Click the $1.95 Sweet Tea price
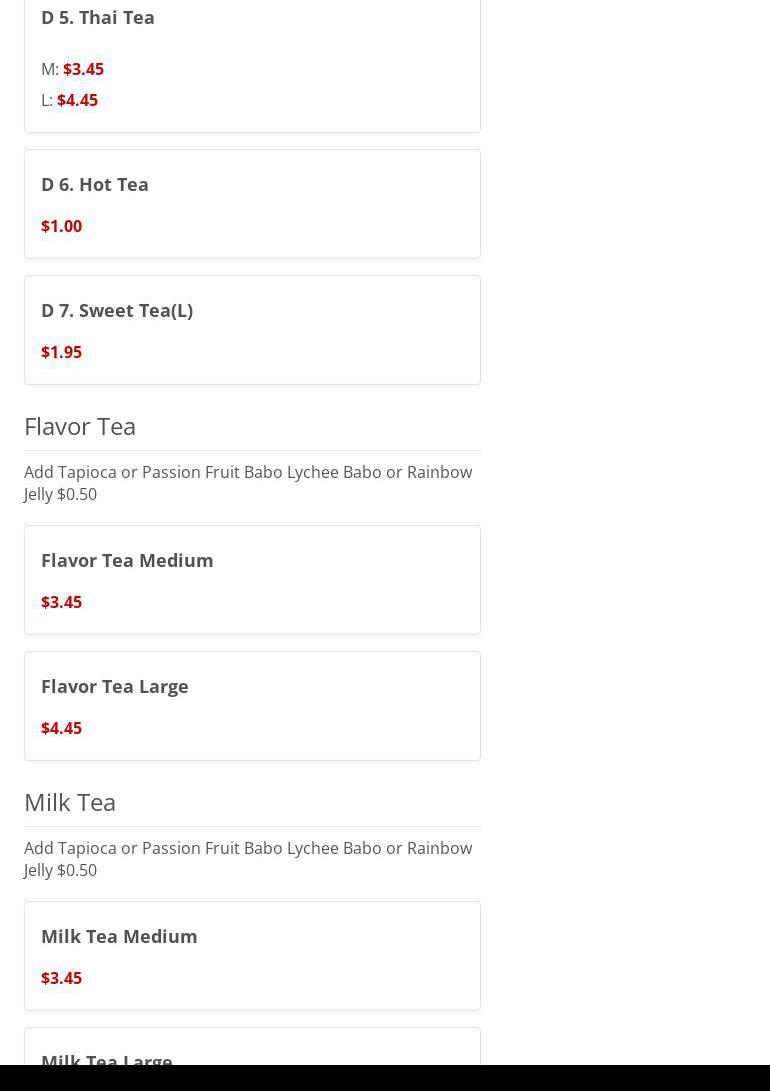 point(61,352)
